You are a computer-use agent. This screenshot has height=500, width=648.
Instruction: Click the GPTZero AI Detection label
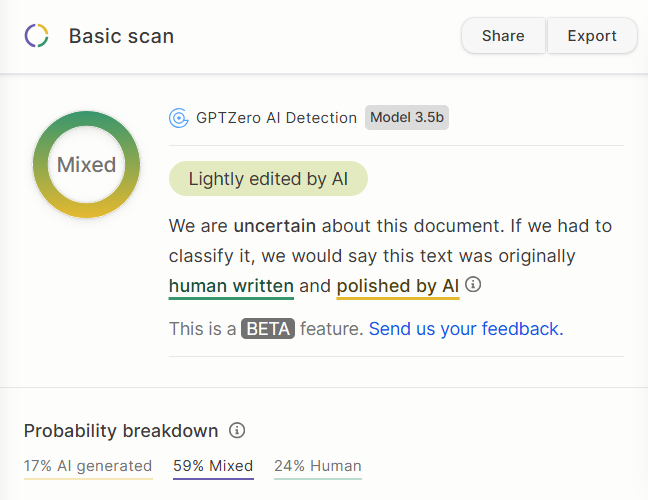point(276,118)
